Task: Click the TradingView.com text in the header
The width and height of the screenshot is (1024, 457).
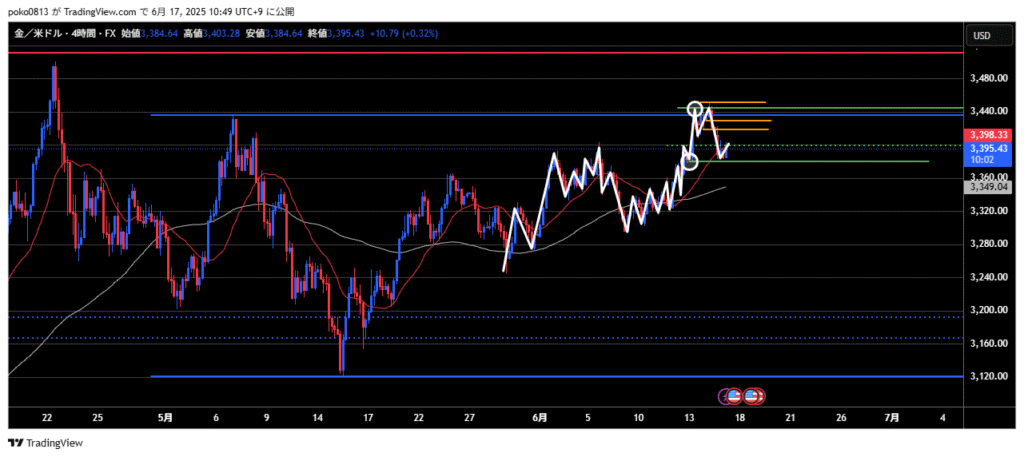Action: [x=102, y=10]
